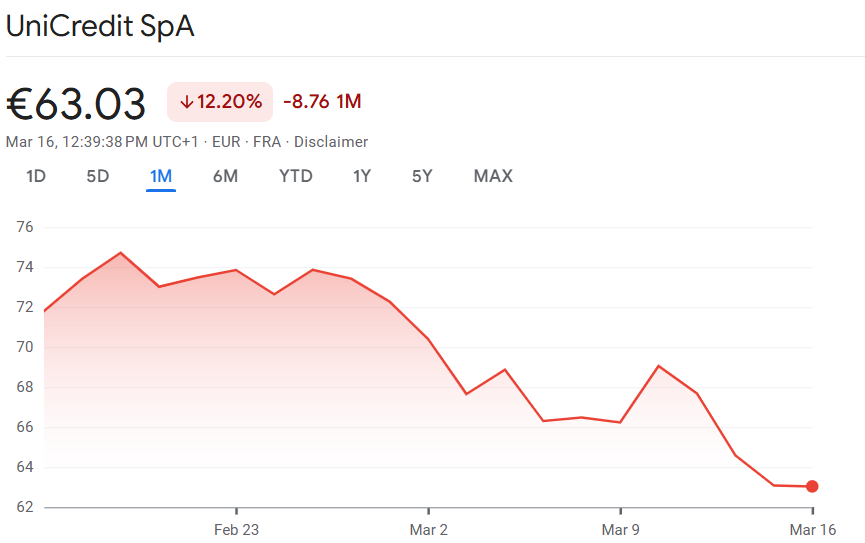Click the 12.20% change badge

point(220,101)
